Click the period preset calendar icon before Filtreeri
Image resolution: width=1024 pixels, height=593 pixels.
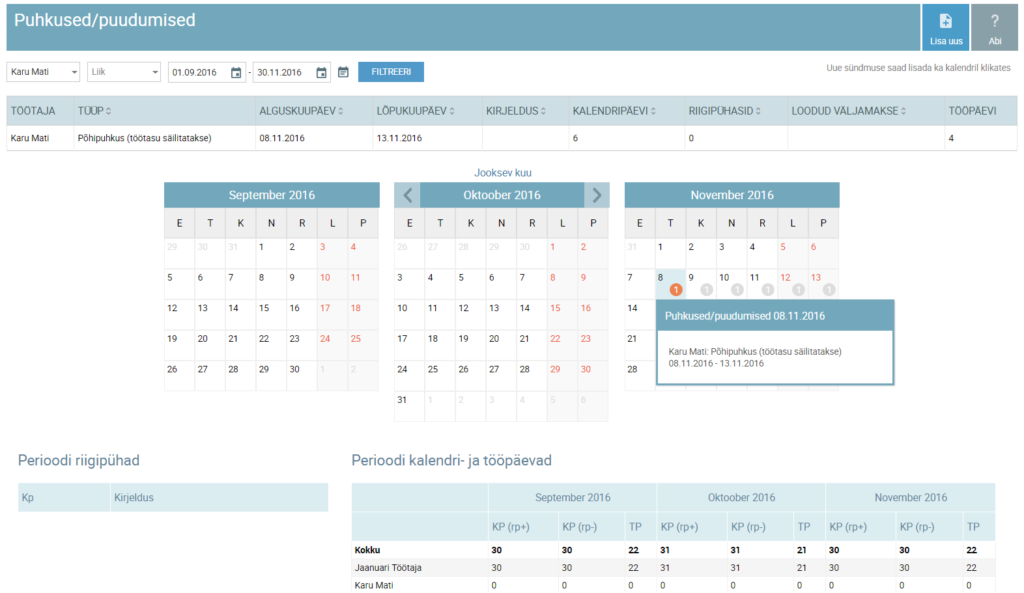pyautogui.click(x=343, y=72)
